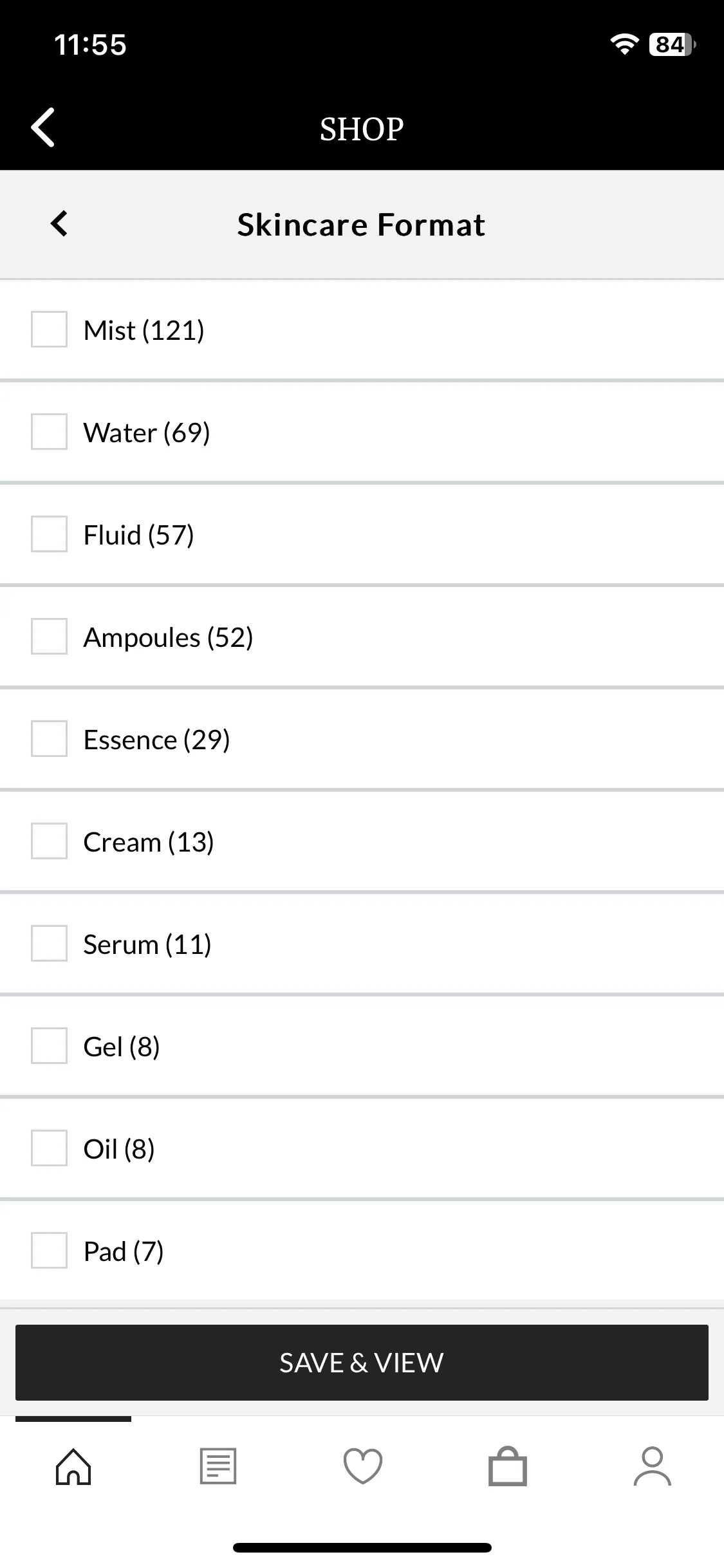
Task: Open the Home tab icon
Action: (x=73, y=1467)
